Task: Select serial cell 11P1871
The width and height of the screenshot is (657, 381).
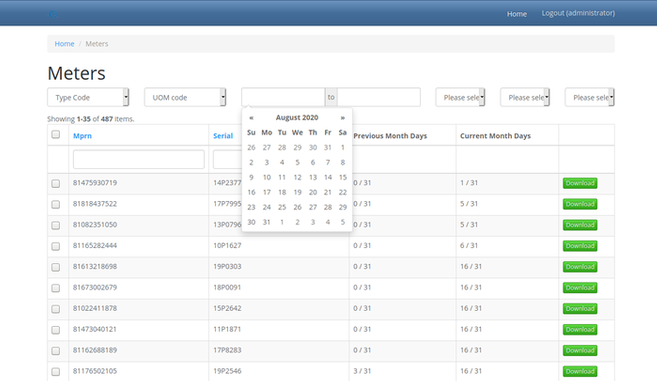Action: 227,329
